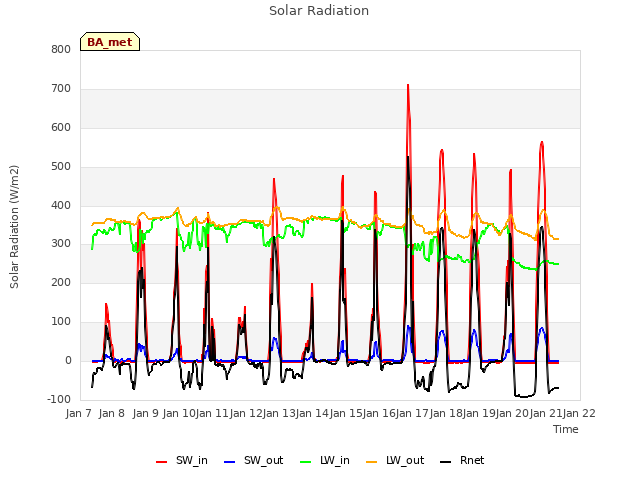The width and height of the screenshot is (640, 480).
Task: Click the Jan 9 x-axis label
Action: pos(146,413)
